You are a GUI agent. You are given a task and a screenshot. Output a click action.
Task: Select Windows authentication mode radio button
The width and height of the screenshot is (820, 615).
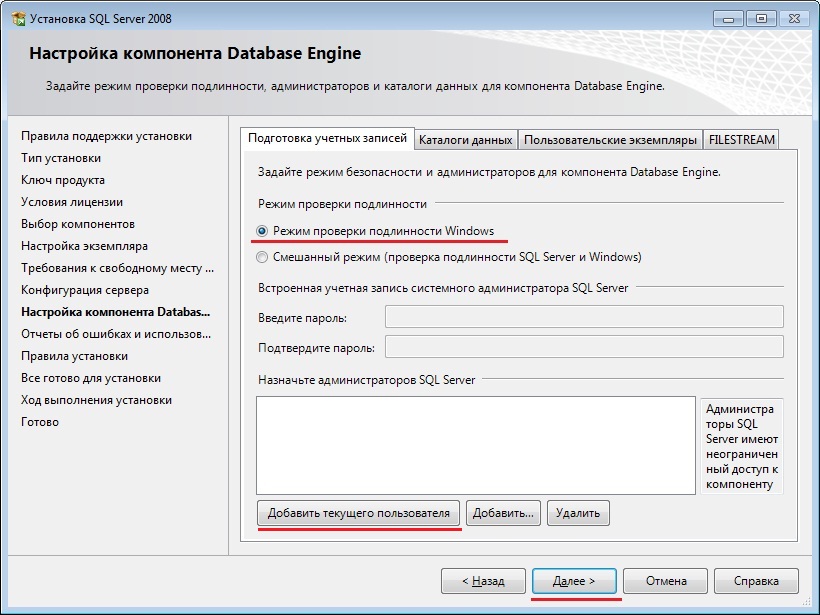click(262, 231)
